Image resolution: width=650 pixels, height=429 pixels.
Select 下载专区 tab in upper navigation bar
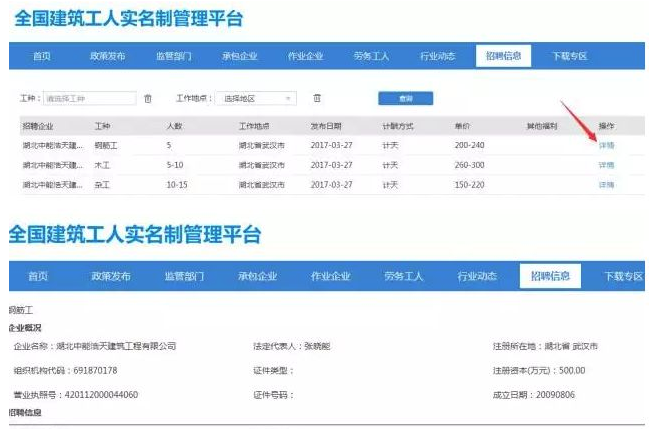569,56
